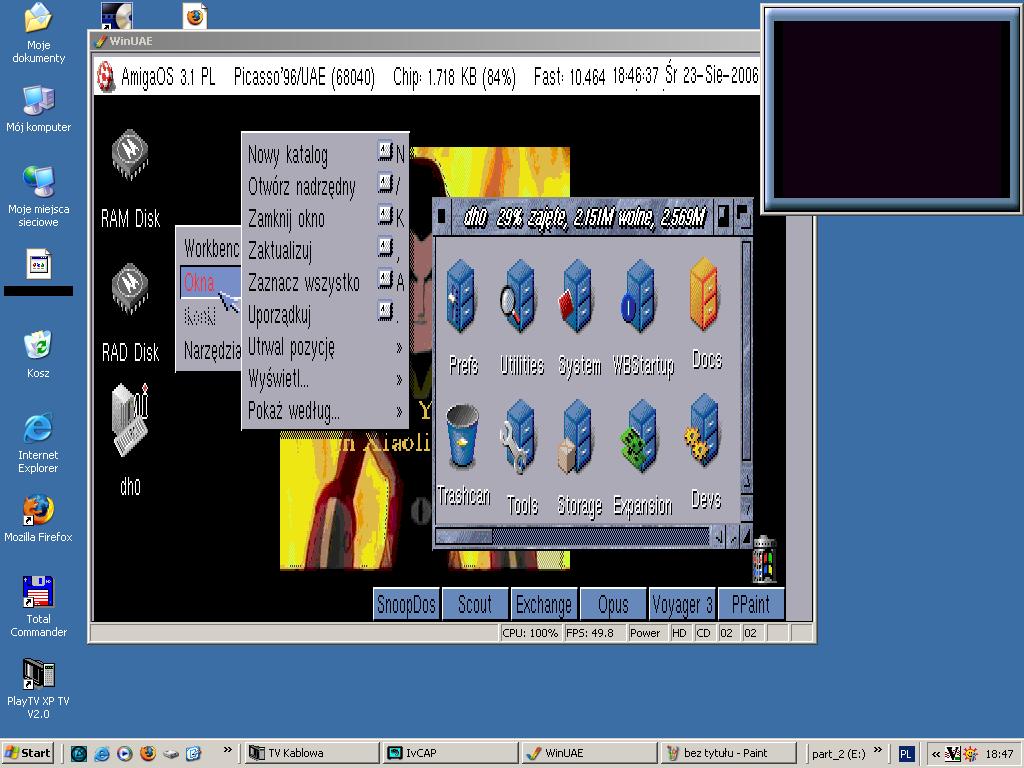1024x768 pixels.
Task: Open the Windows Start menu
Action: click(29, 753)
